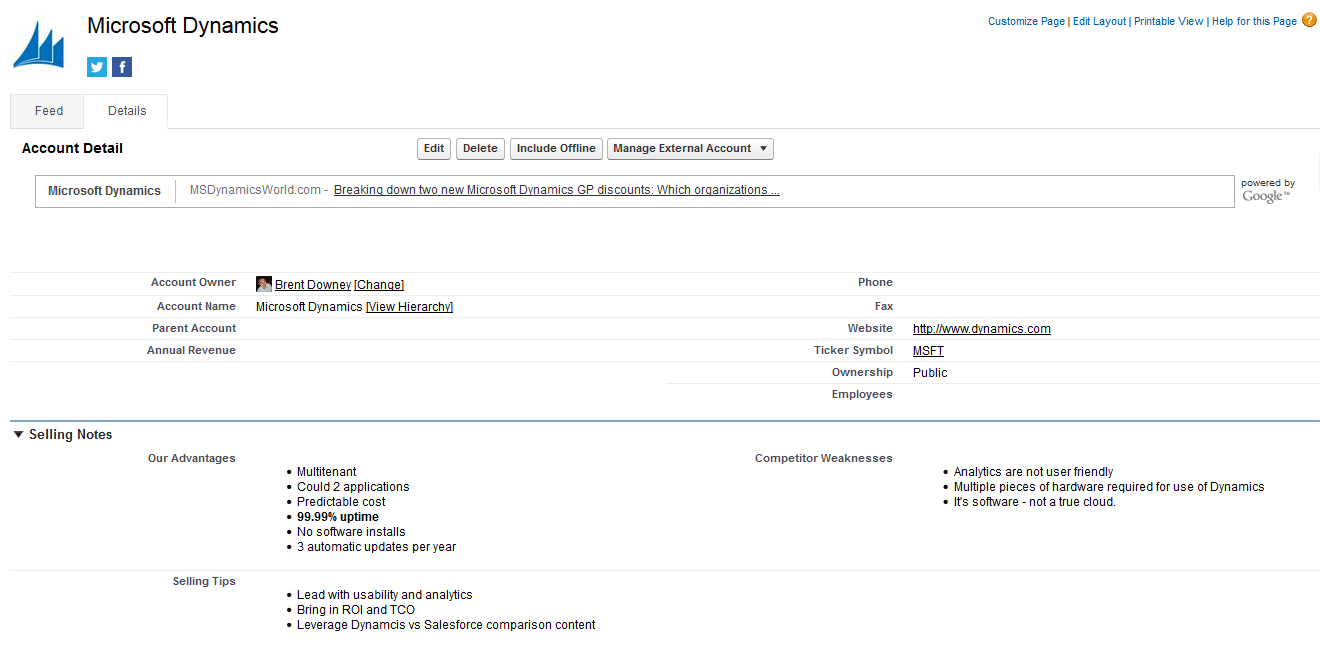Click the Edit button
1320x660 pixels.
[x=433, y=148]
